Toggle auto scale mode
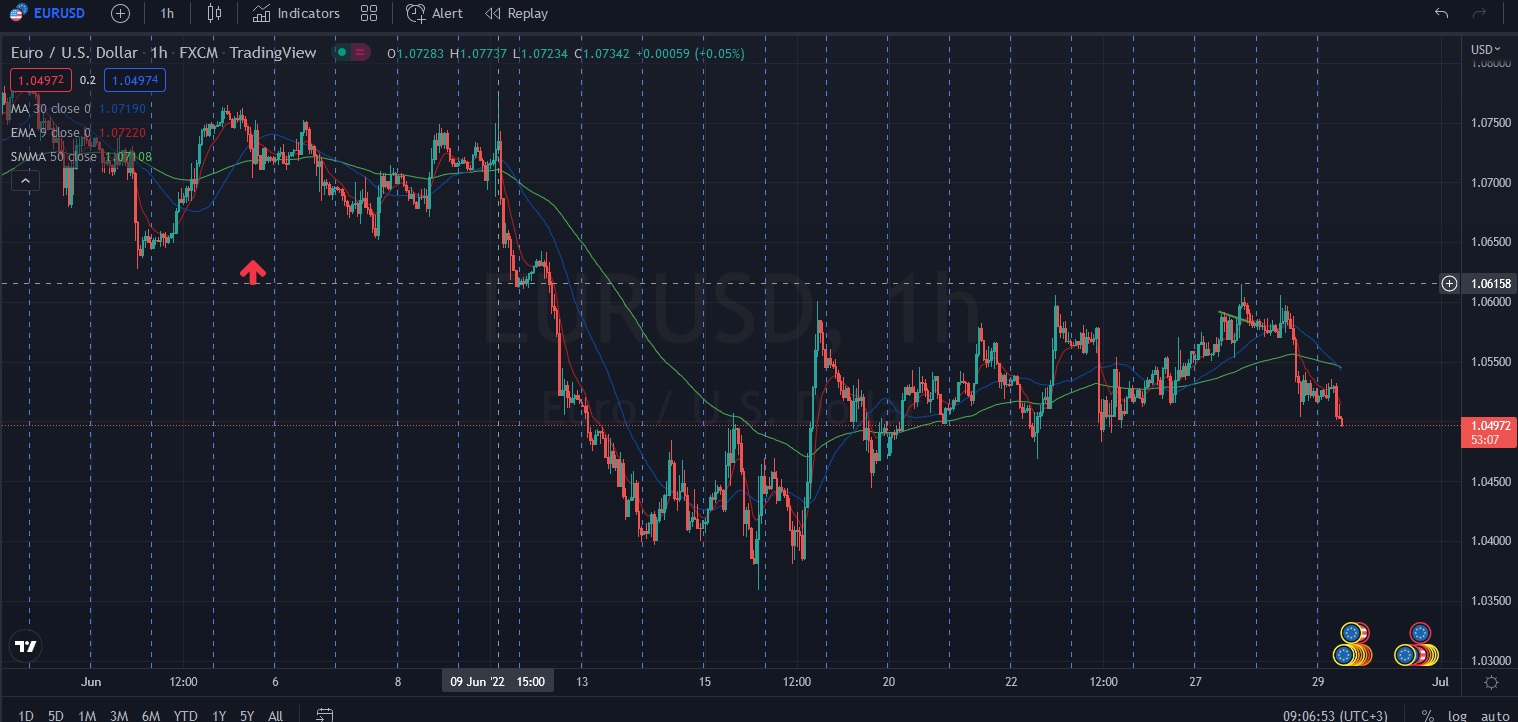 (1494, 715)
